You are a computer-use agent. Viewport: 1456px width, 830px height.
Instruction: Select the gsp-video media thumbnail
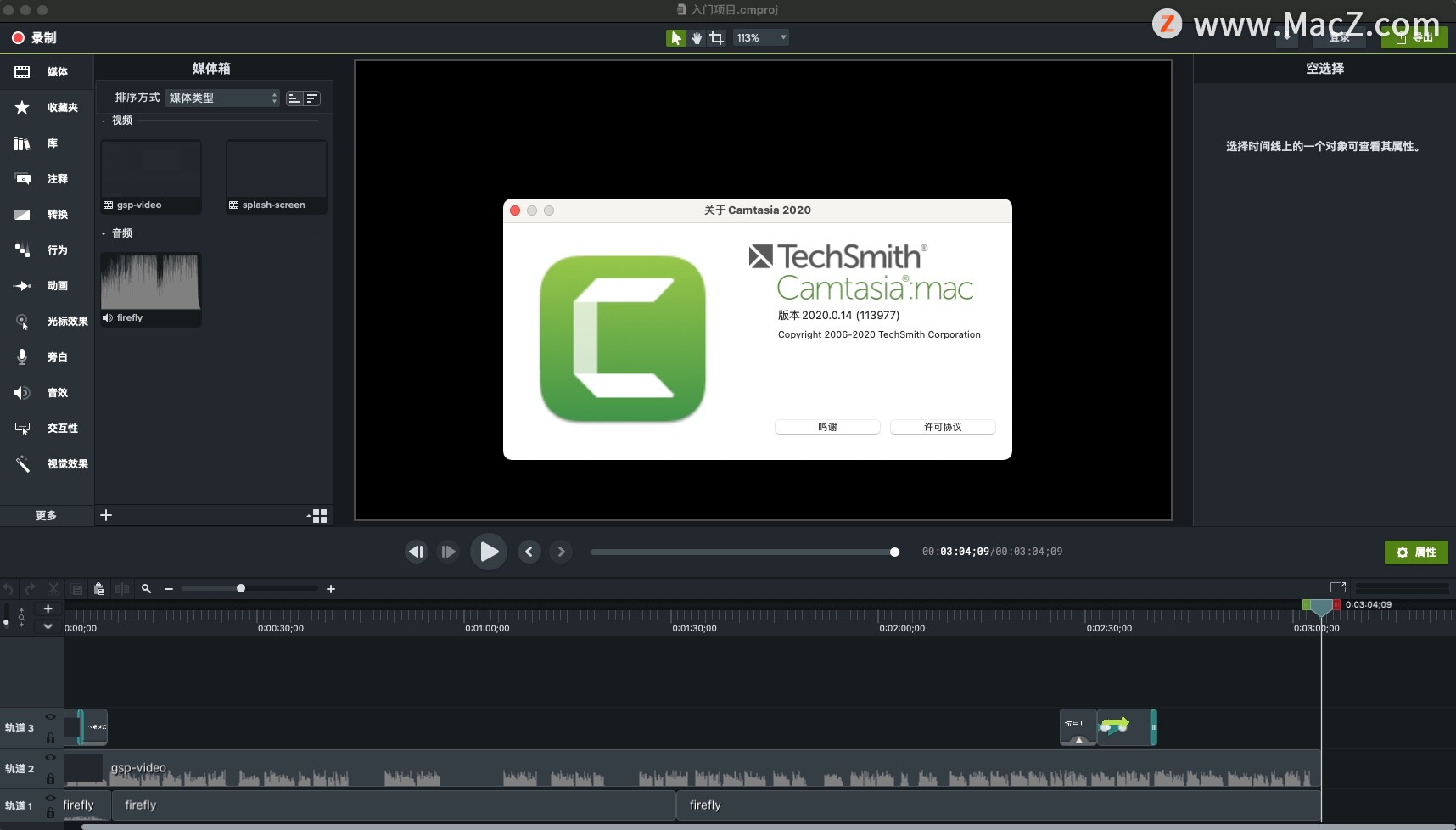click(151, 177)
